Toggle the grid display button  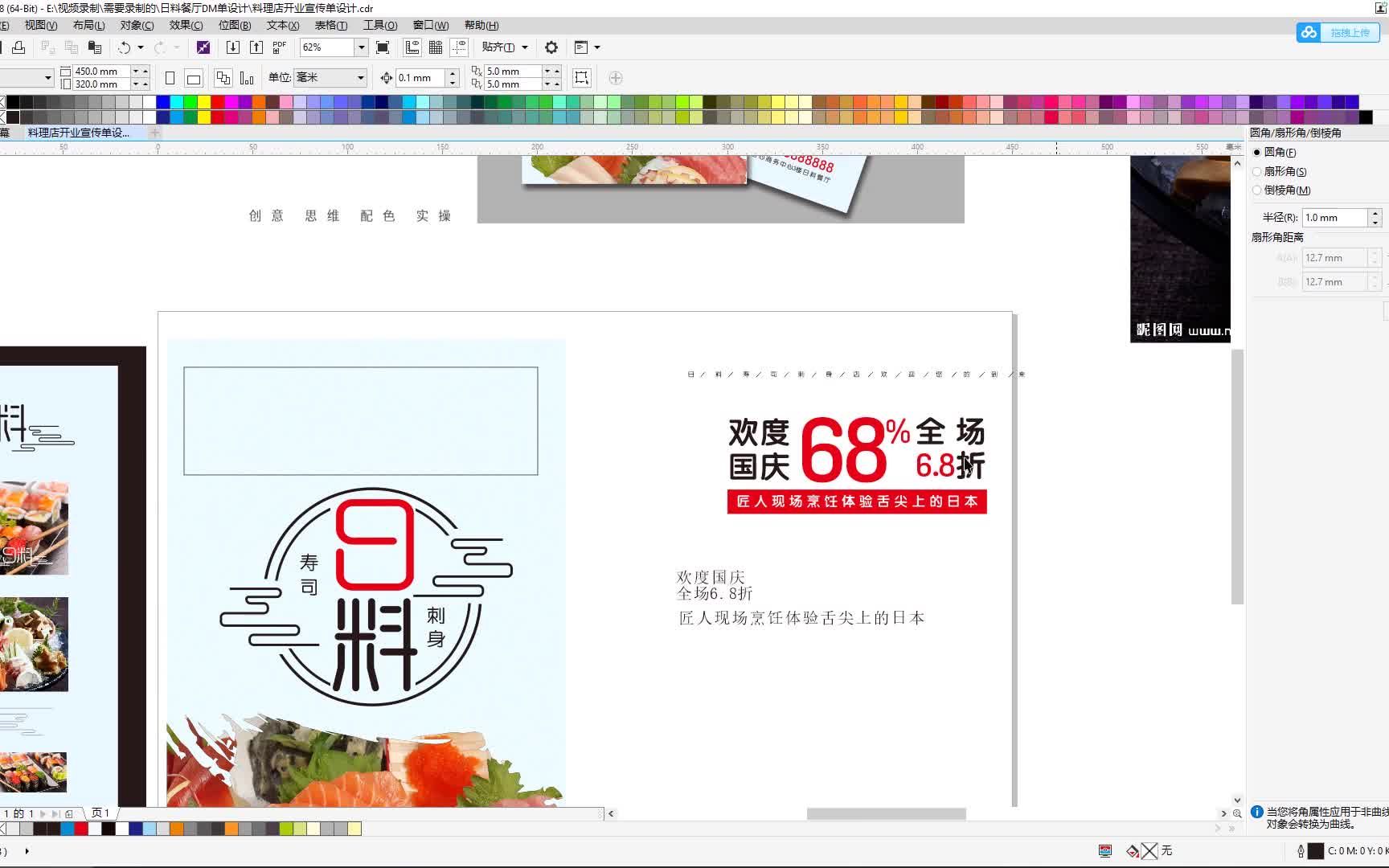[436, 47]
